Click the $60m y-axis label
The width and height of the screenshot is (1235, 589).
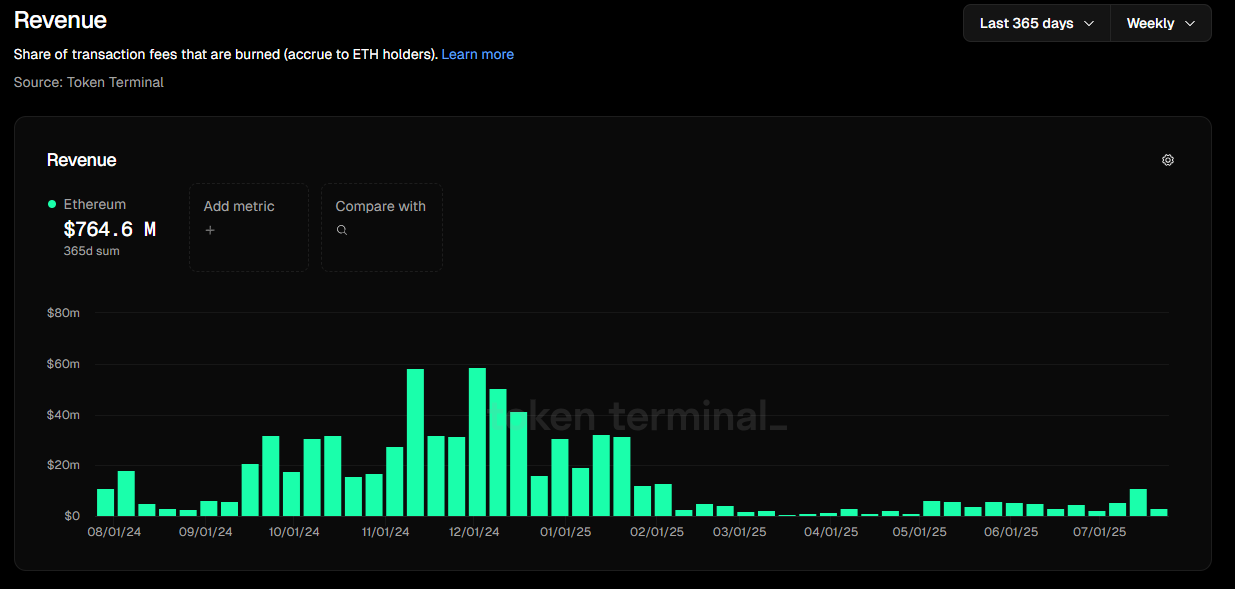63,364
